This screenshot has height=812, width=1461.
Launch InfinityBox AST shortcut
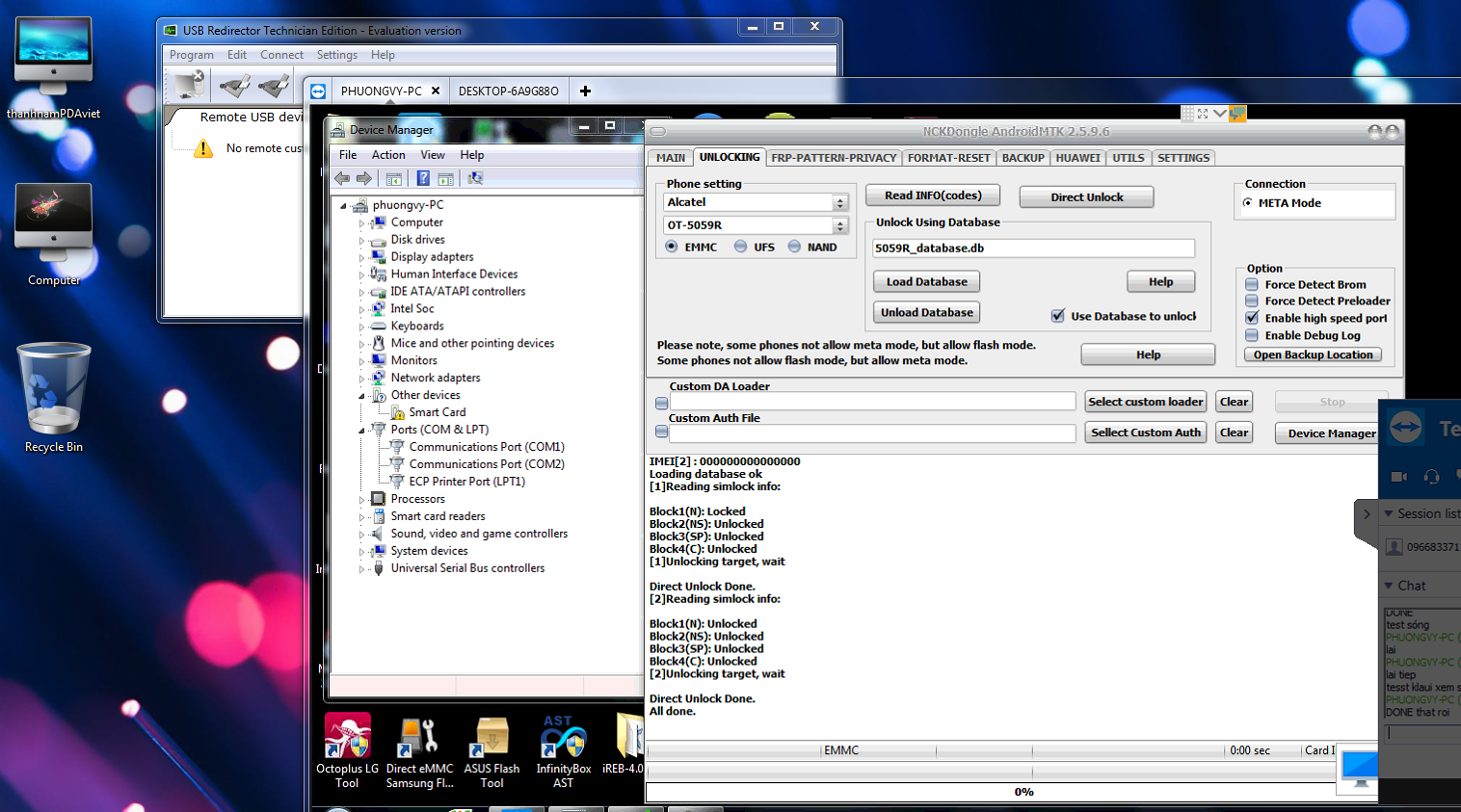pos(563,751)
